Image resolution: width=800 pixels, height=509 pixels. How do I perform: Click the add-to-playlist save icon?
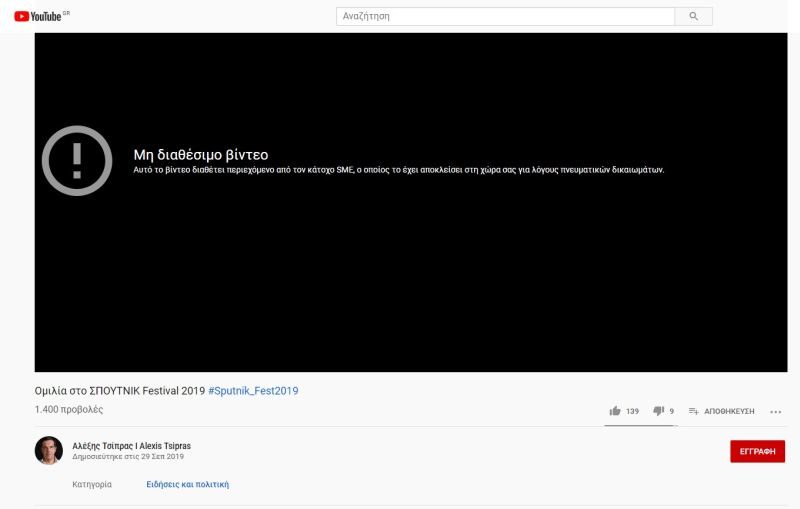(x=693, y=411)
